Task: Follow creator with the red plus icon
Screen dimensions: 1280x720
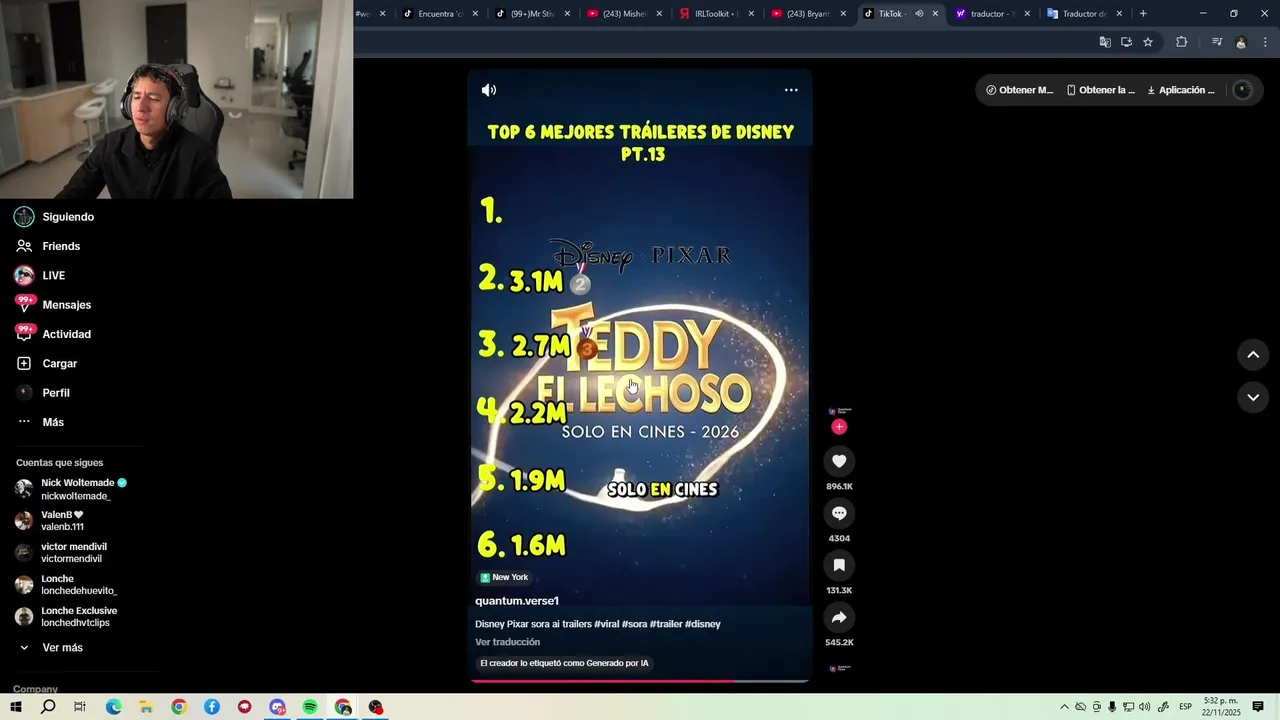Action: pyautogui.click(x=839, y=427)
